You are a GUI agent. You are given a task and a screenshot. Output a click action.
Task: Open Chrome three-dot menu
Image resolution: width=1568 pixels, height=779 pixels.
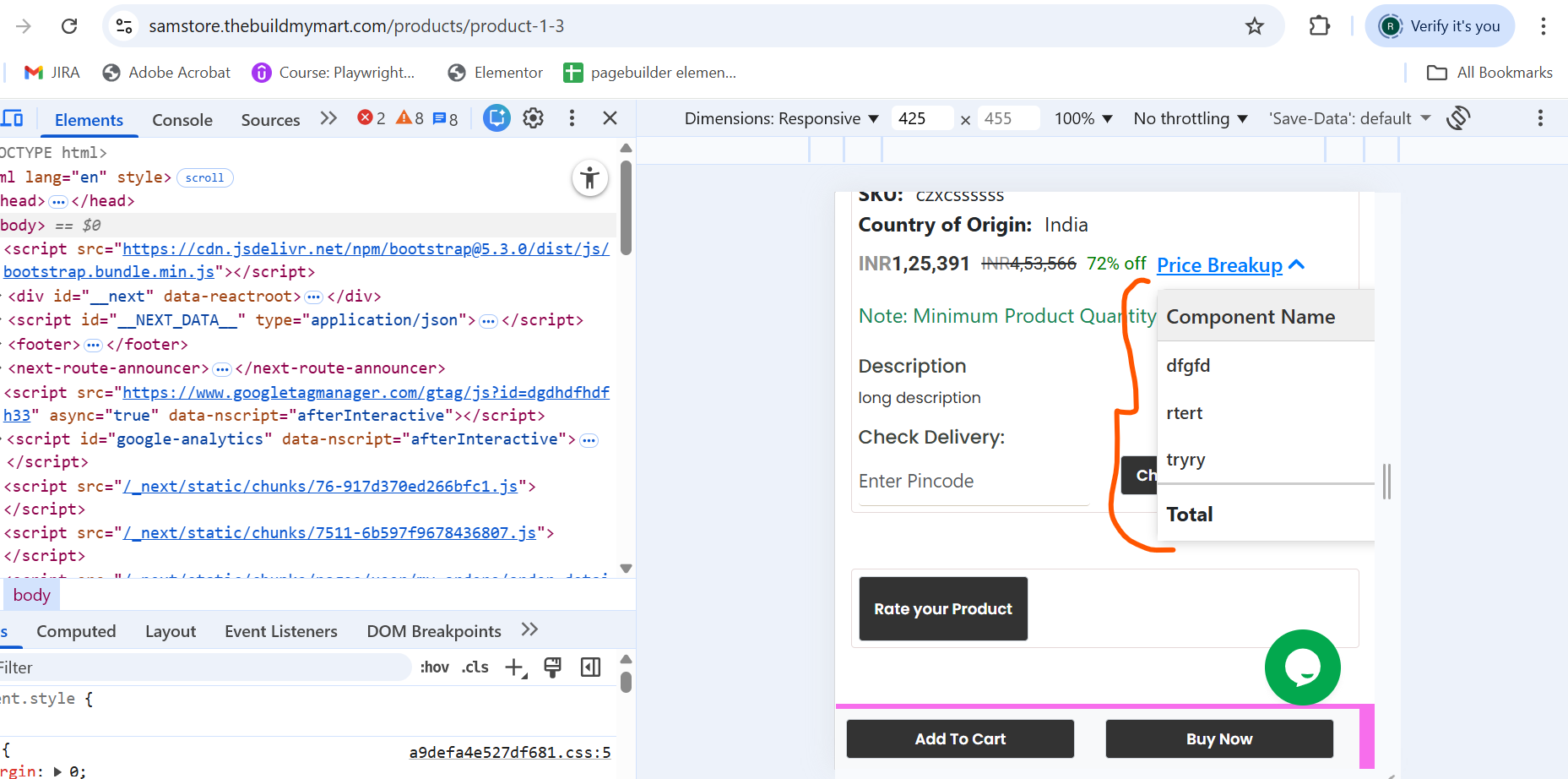coord(1543,26)
